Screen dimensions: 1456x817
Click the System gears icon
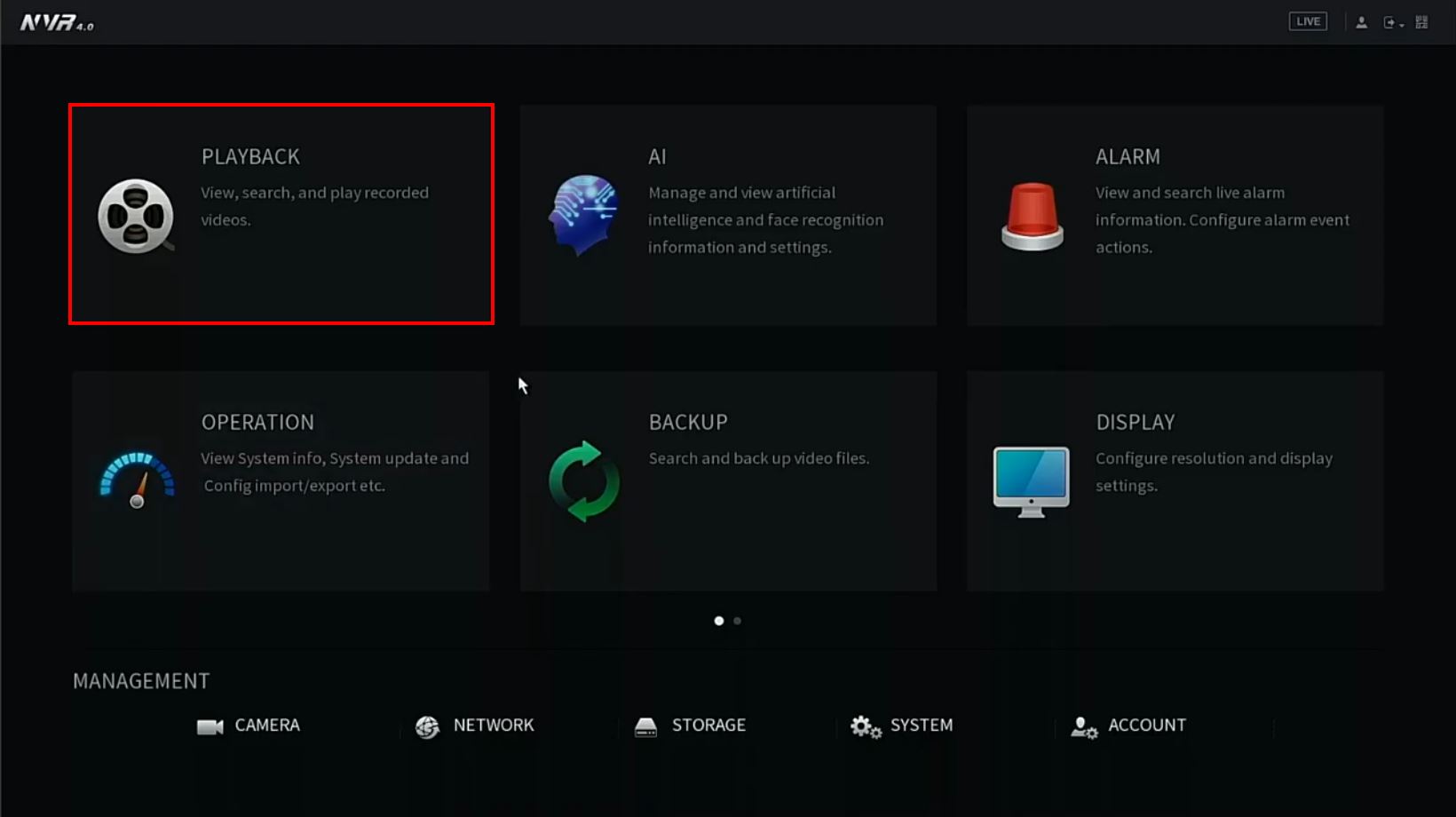(x=866, y=727)
